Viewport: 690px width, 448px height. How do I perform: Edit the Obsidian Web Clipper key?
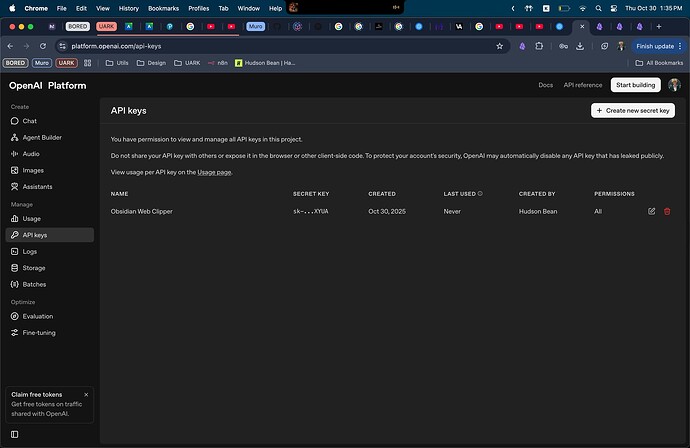tap(652, 211)
